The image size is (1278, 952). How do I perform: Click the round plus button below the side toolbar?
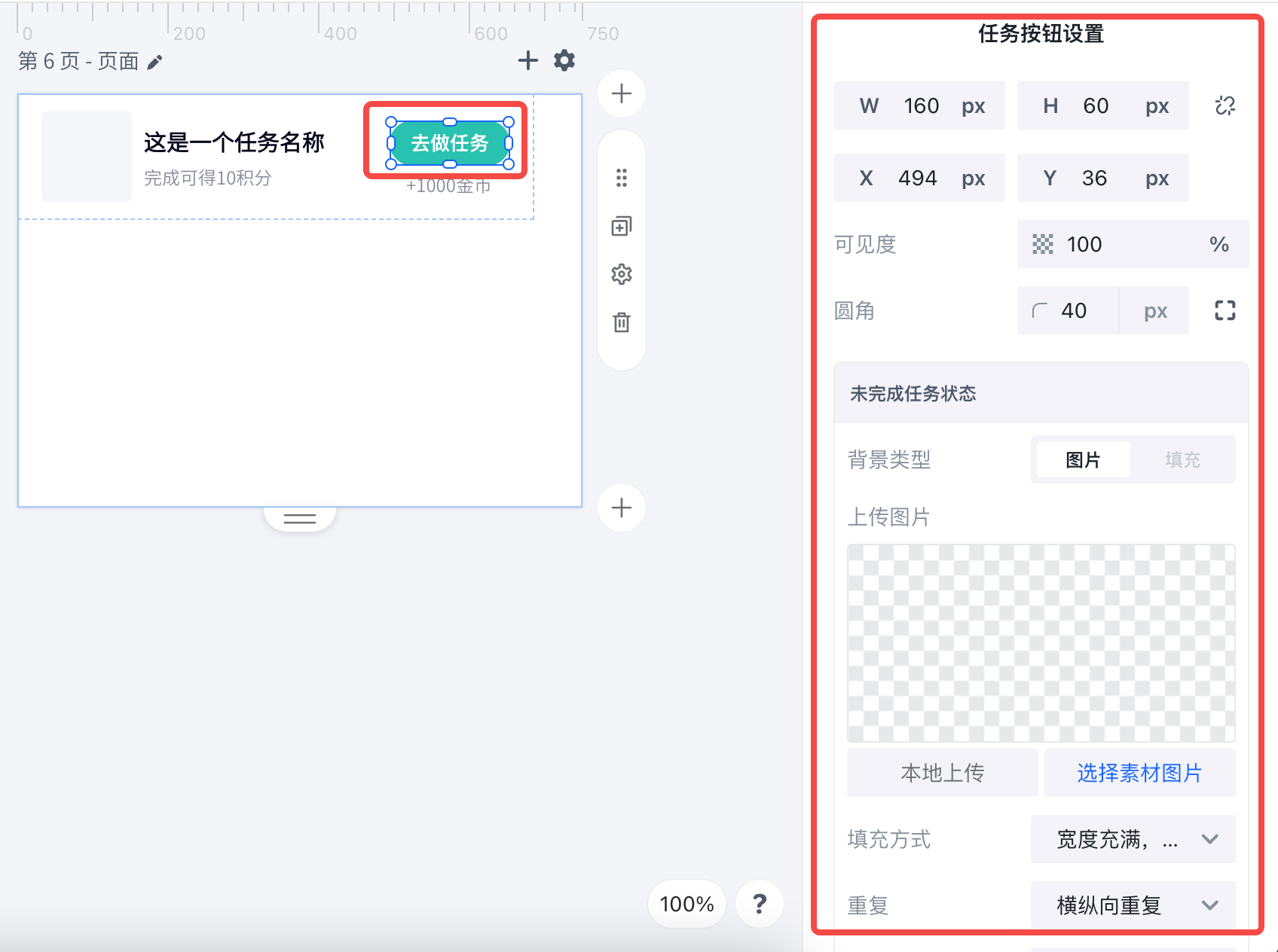point(622,508)
